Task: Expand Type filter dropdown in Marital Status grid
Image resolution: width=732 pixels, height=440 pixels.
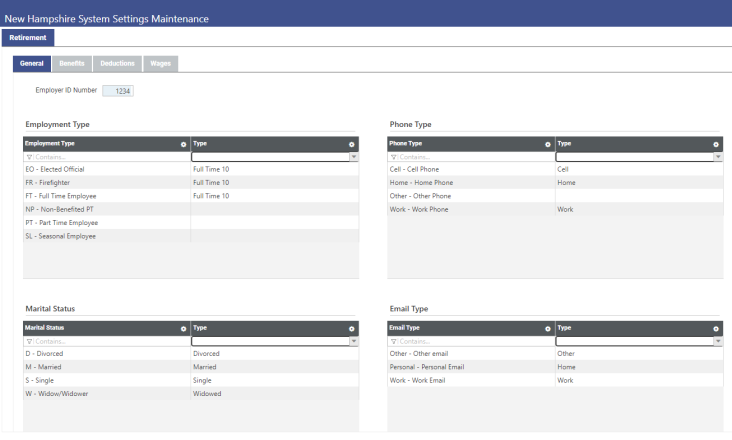Action: [x=352, y=341]
